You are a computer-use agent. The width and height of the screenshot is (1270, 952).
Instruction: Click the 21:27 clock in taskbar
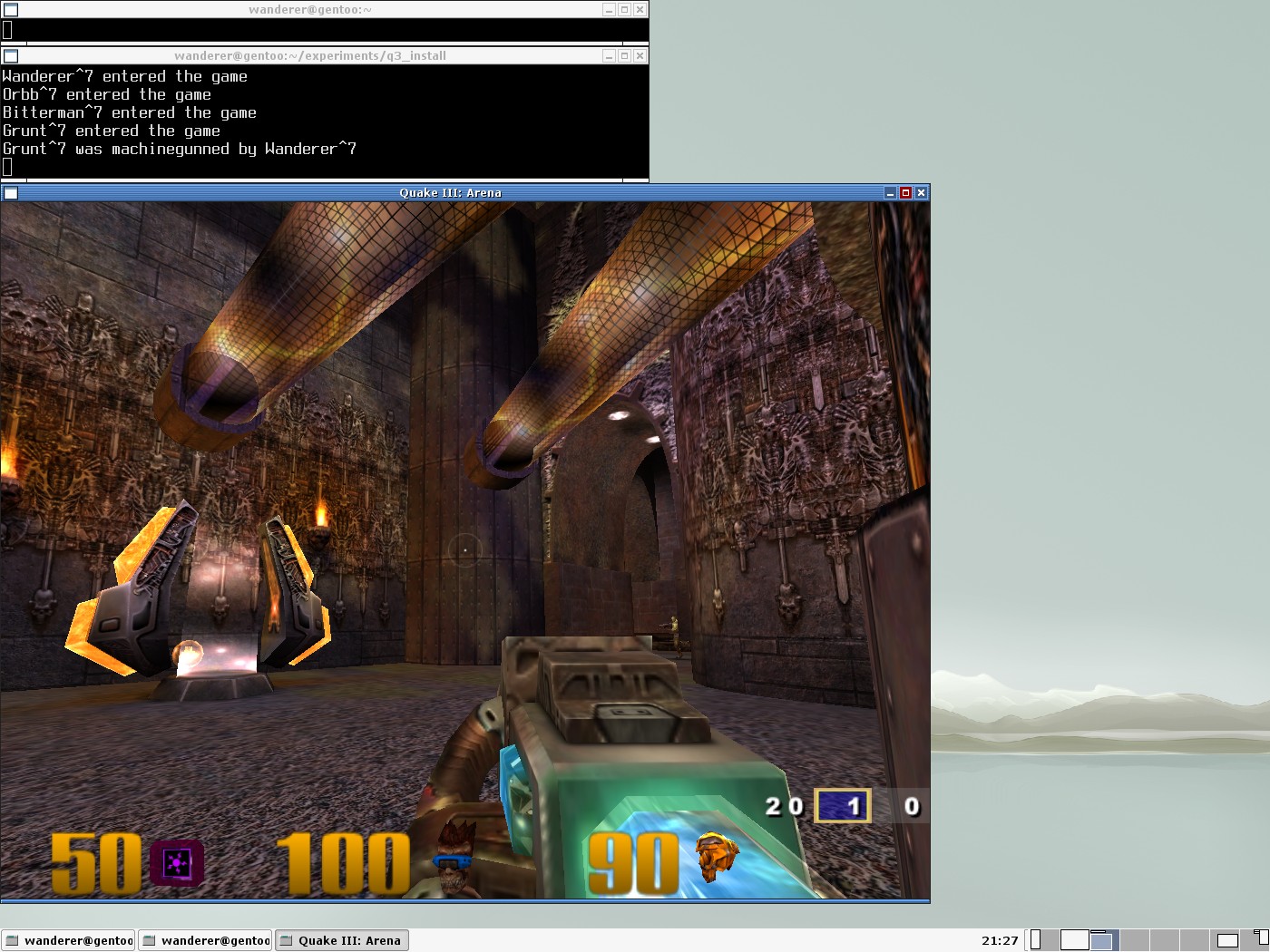pos(1000,940)
